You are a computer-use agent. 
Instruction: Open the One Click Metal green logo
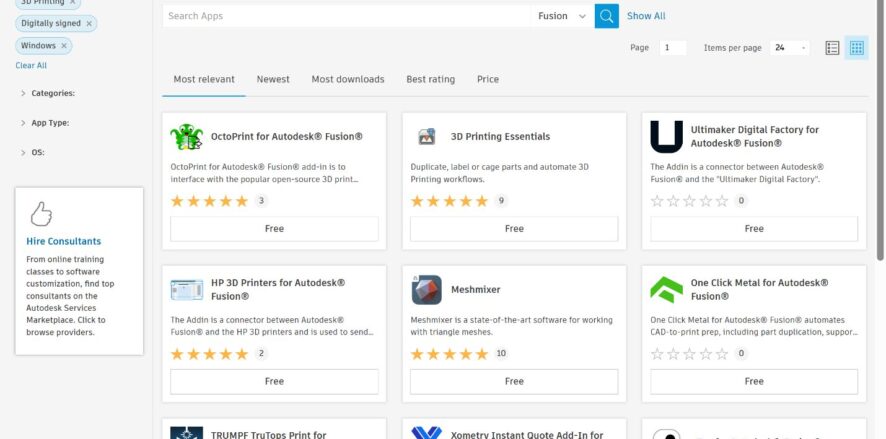[666, 290]
